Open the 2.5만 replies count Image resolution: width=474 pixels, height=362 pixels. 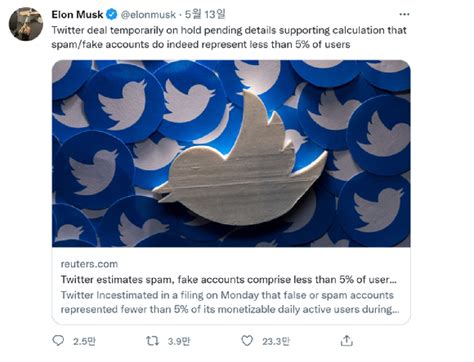(84, 341)
